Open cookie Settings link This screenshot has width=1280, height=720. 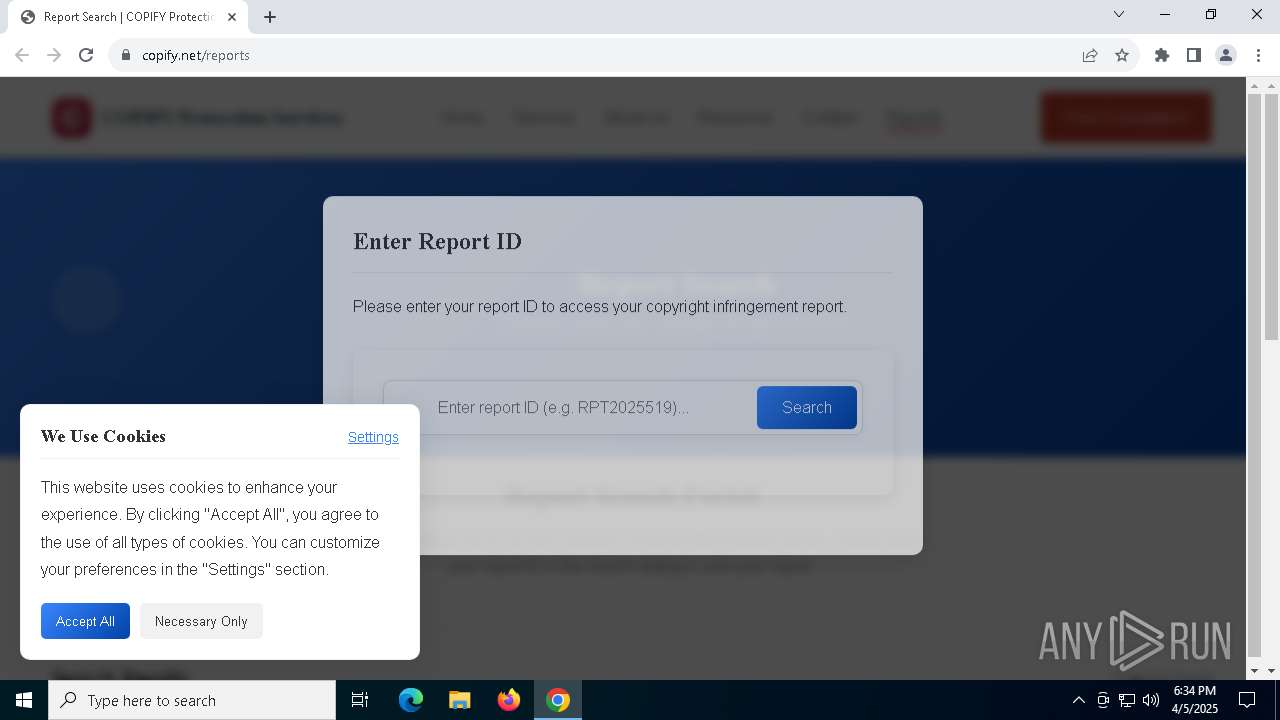(x=373, y=437)
